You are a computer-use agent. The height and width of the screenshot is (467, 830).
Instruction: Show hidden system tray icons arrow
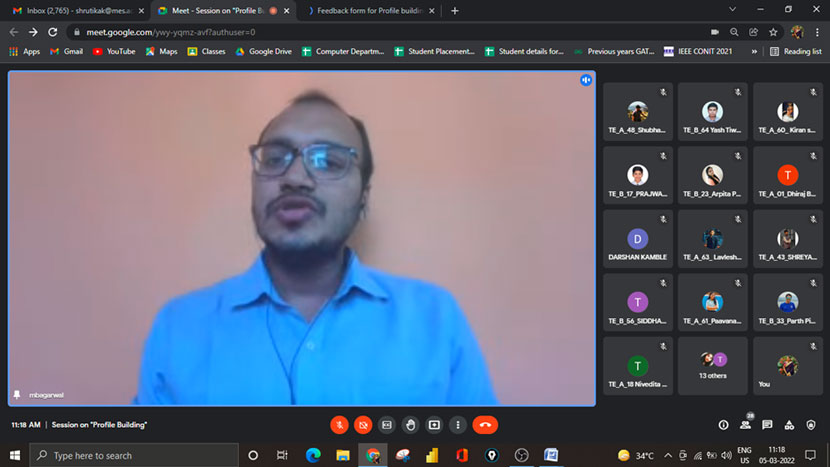[x=668, y=455]
